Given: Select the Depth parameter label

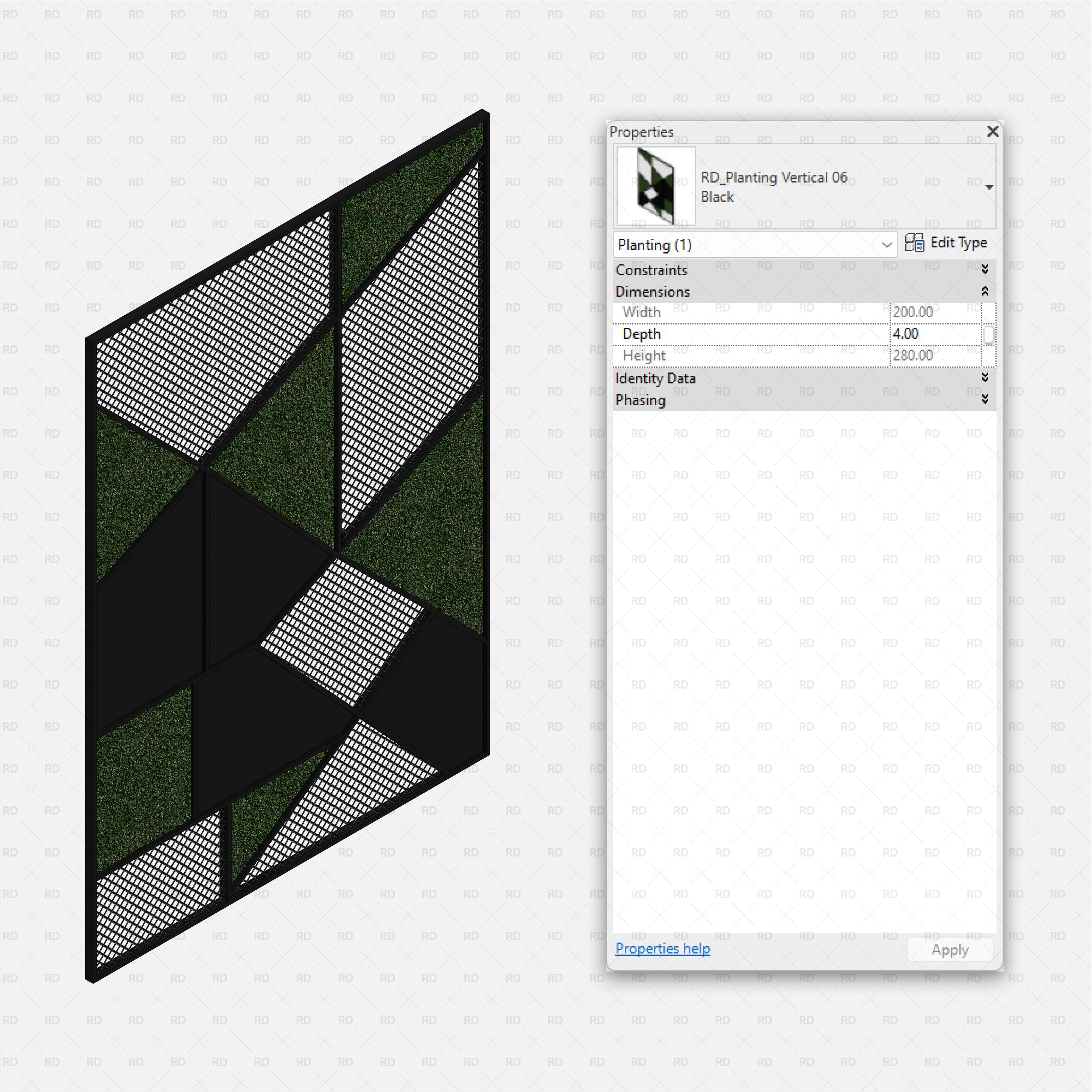Looking at the screenshot, I should (642, 334).
